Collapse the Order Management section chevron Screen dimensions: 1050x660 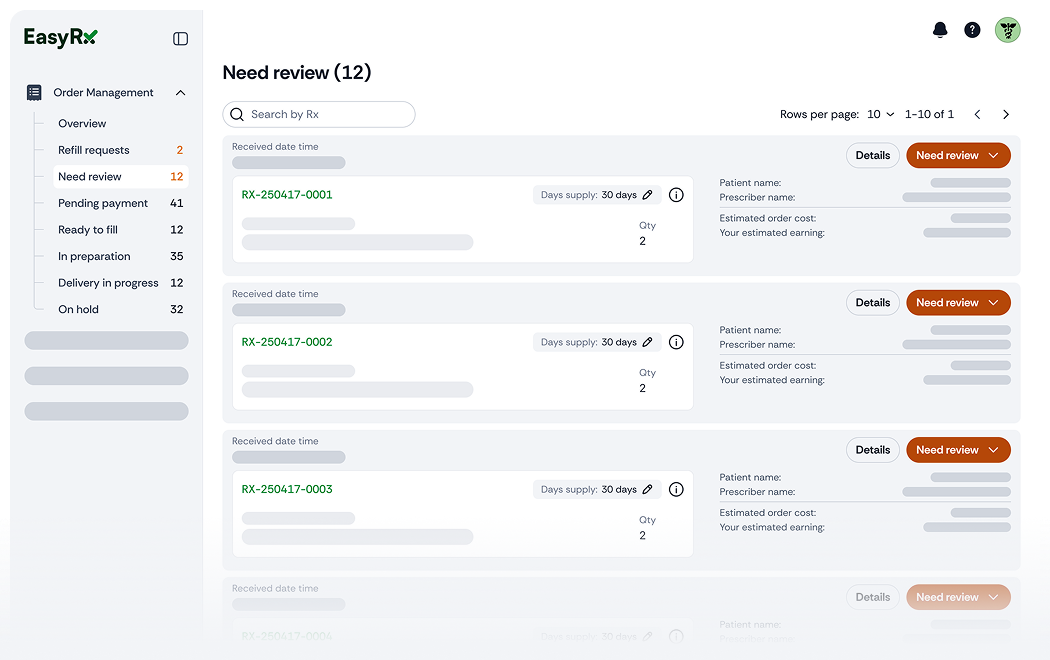pyautogui.click(x=181, y=93)
